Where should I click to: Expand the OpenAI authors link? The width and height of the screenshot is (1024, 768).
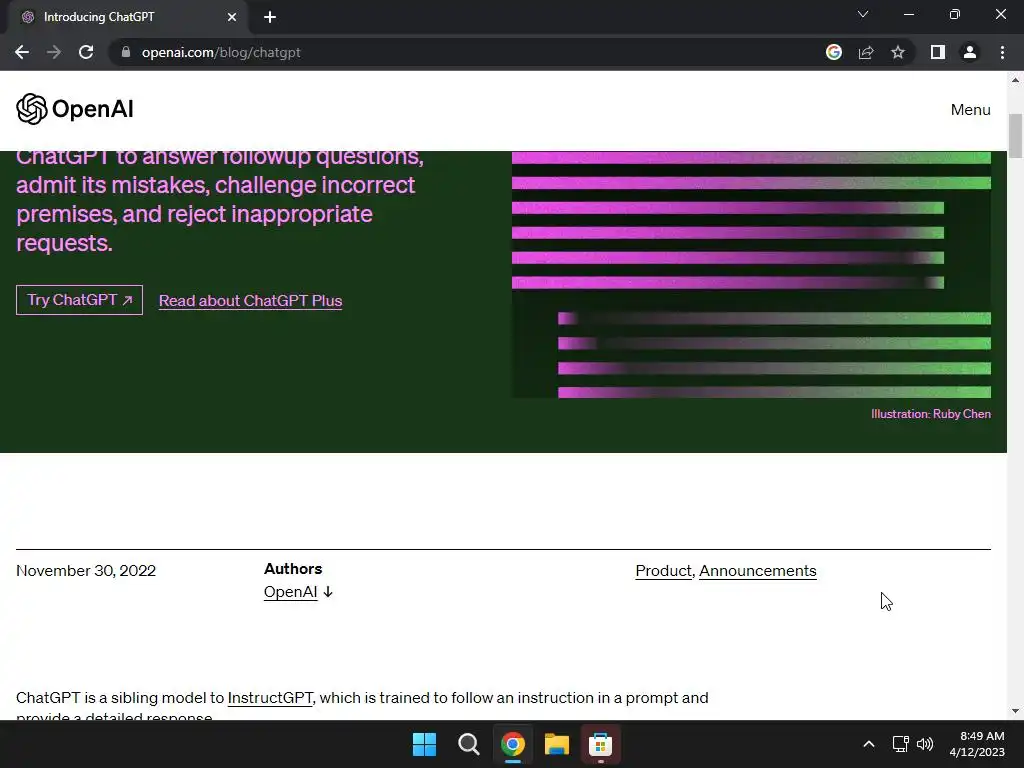click(x=298, y=592)
